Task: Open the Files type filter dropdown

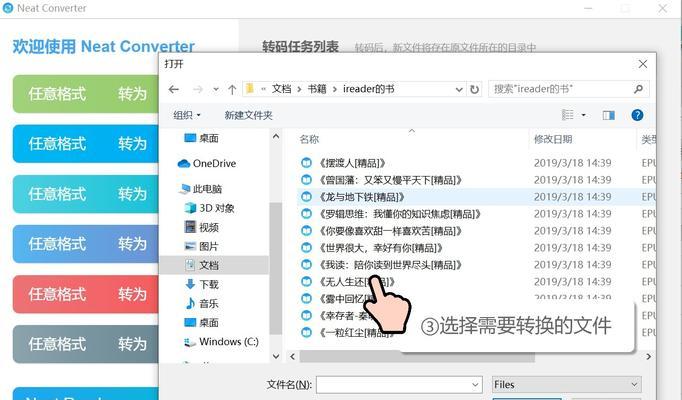Action: click(x=566, y=385)
